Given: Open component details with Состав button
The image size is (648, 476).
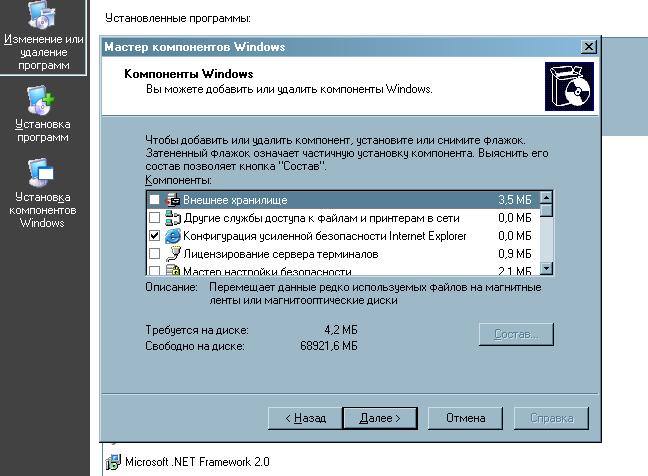Looking at the screenshot, I should click(x=516, y=334).
